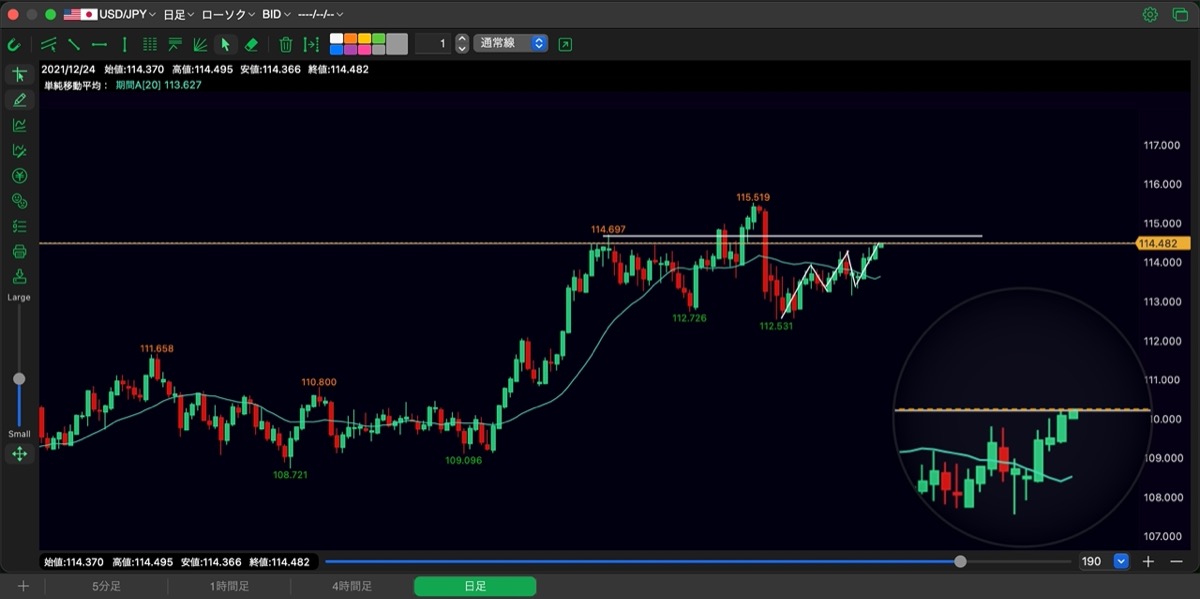Open the settings gear icon

click(x=1150, y=15)
